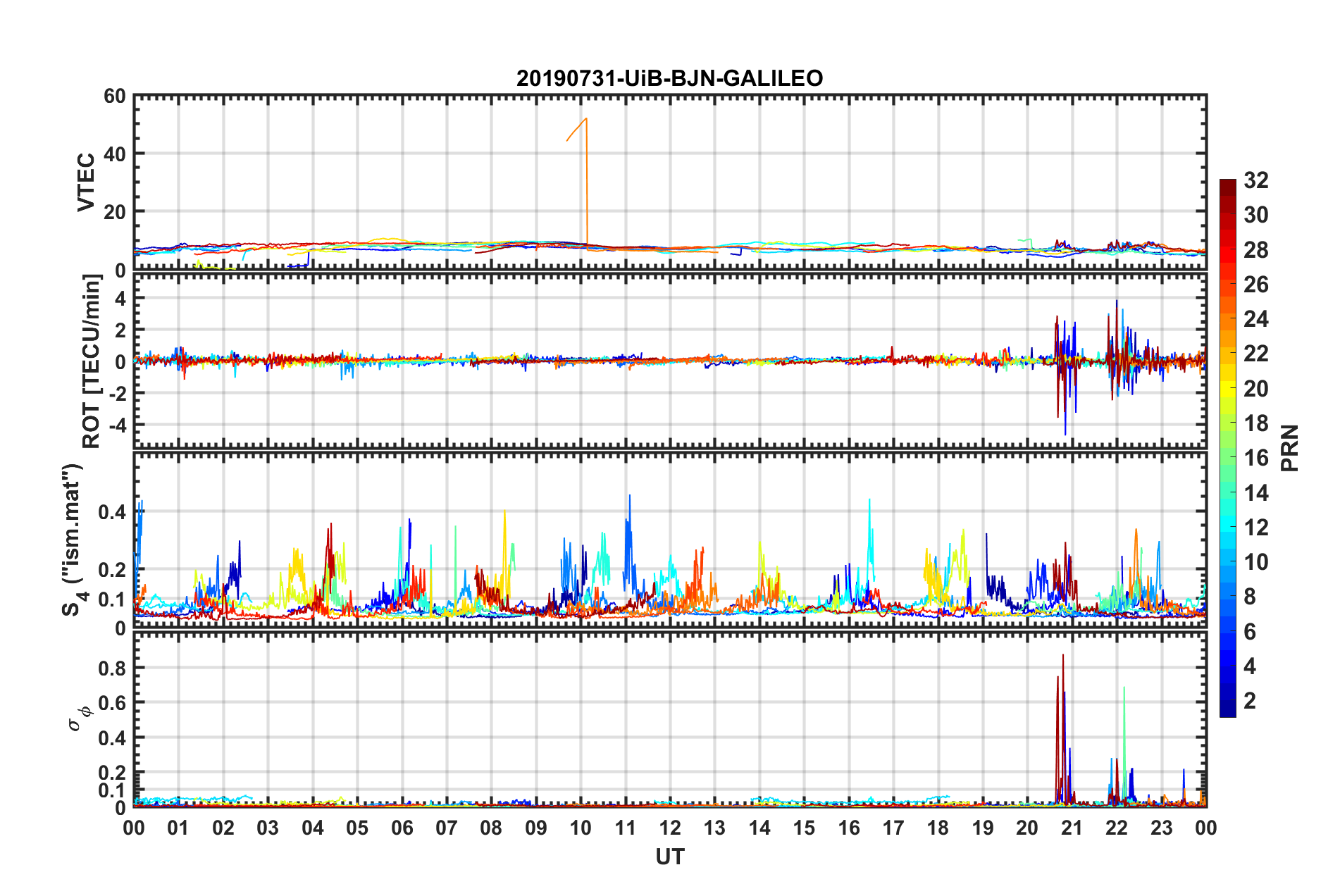
Task: Select the VTEC y-axis label
Action: (x=86, y=182)
